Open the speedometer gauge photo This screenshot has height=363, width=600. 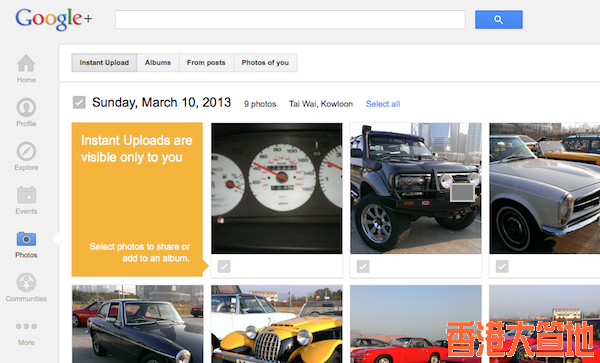point(277,188)
